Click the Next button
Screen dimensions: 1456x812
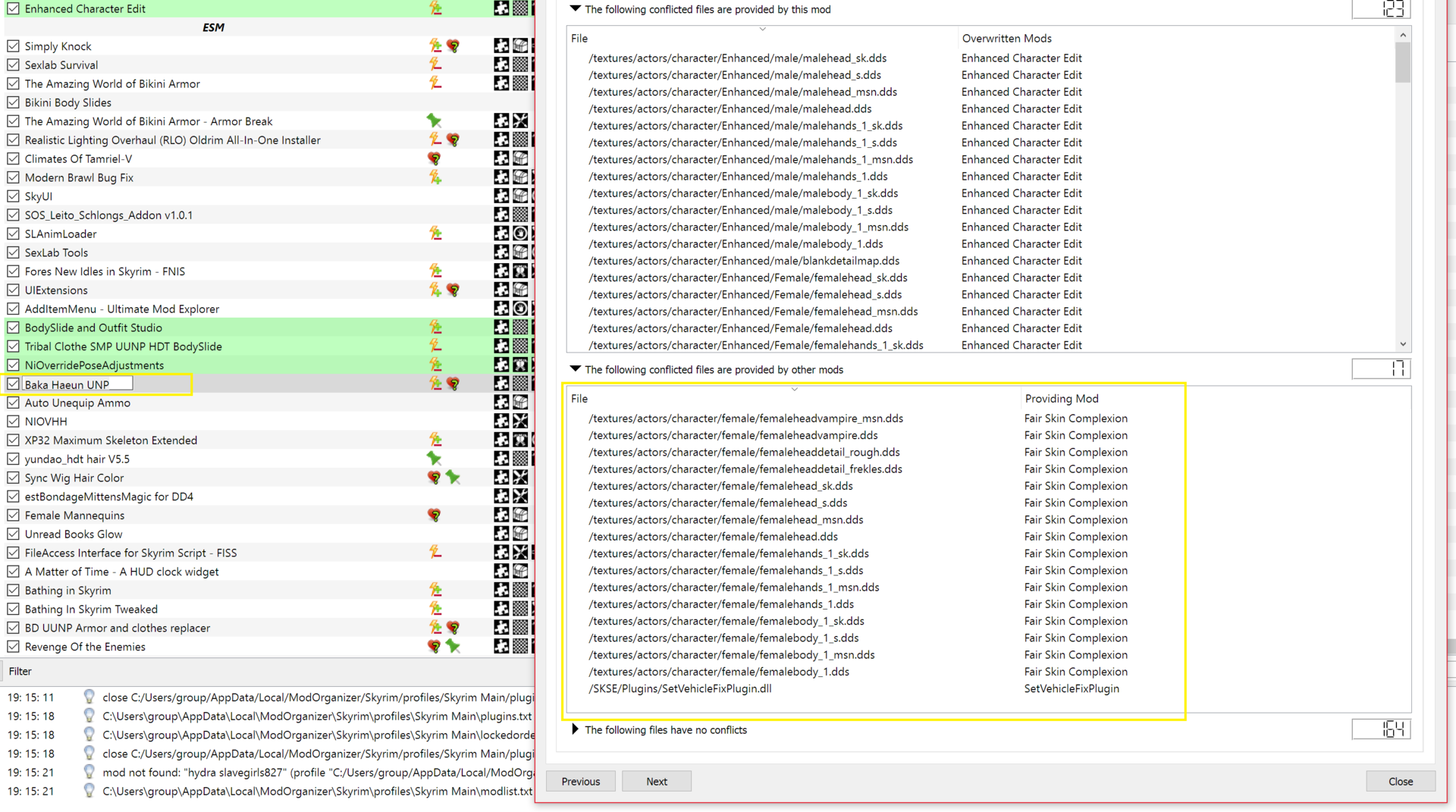click(x=657, y=782)
